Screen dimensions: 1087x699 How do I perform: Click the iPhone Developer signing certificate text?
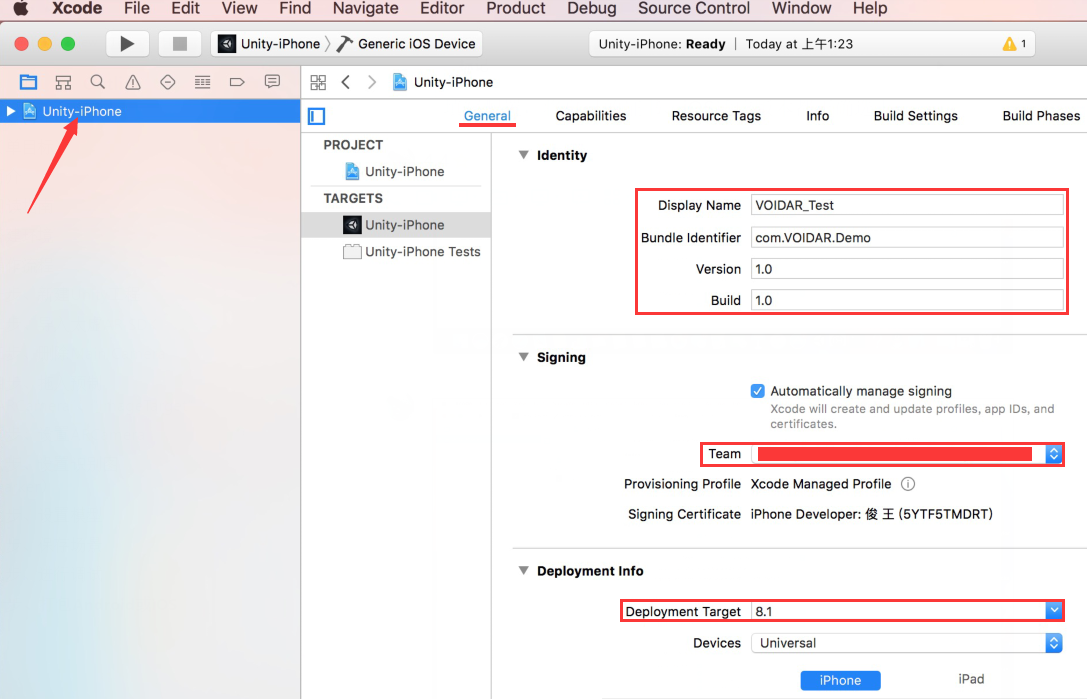871,514
